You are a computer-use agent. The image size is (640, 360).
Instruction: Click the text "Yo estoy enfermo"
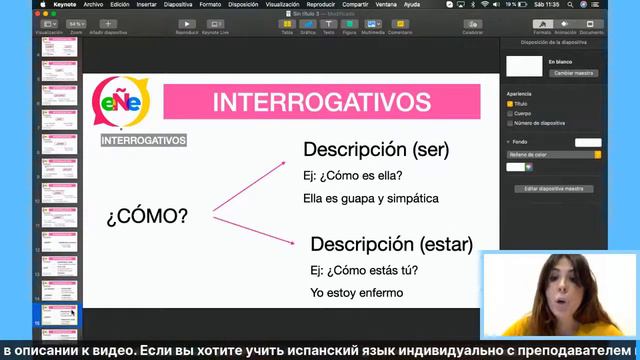point(357,293)
